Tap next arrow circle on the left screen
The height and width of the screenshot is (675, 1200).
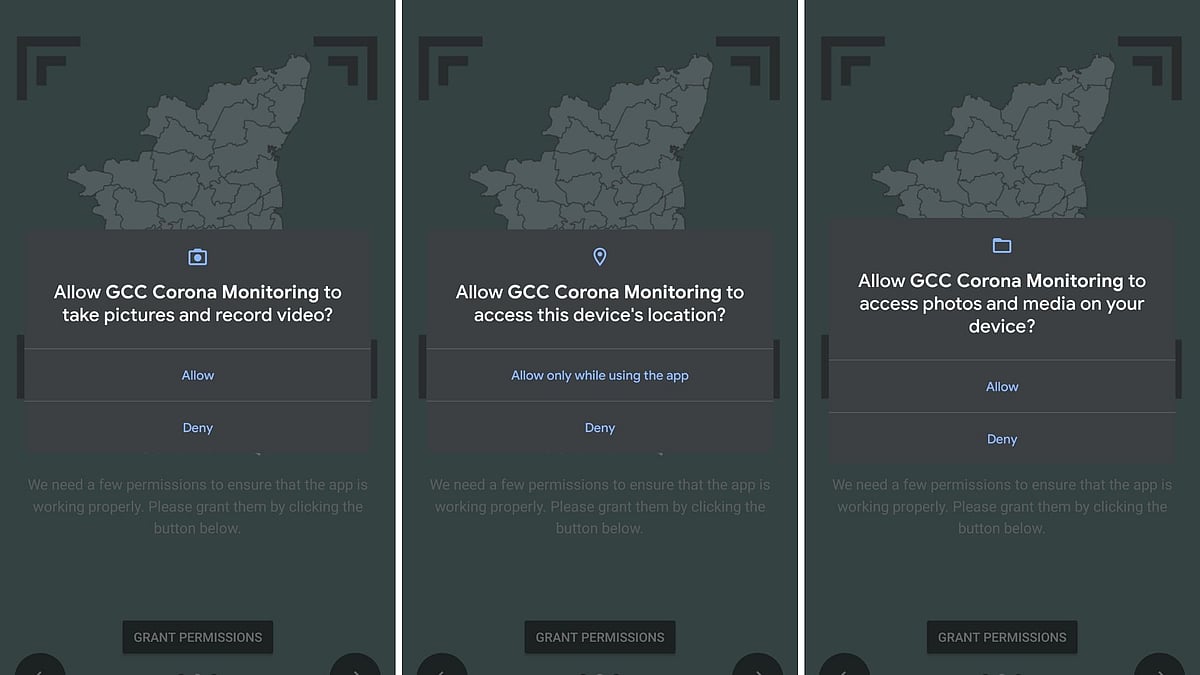(355, 665)
